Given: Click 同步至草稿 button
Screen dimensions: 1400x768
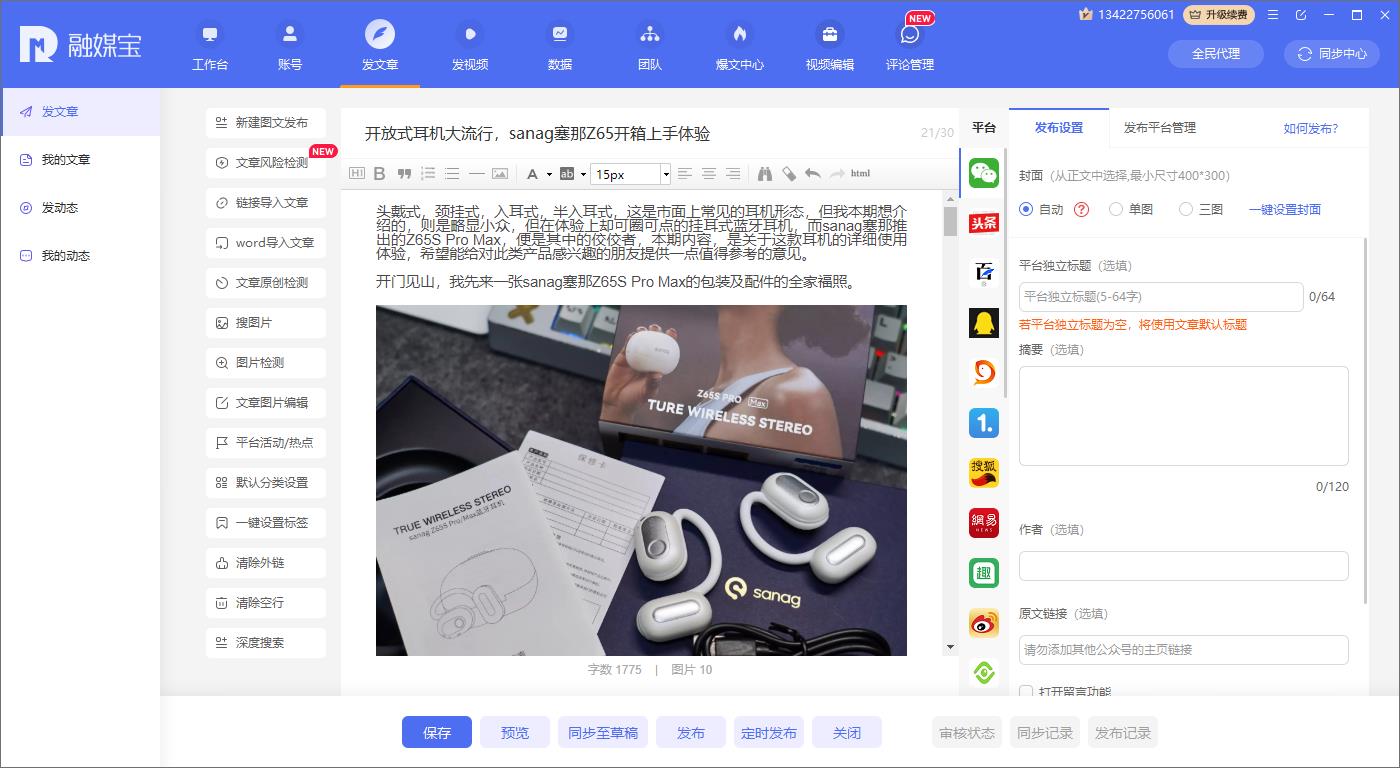Looking at the screenshot, I should click(x=603, y=732).
